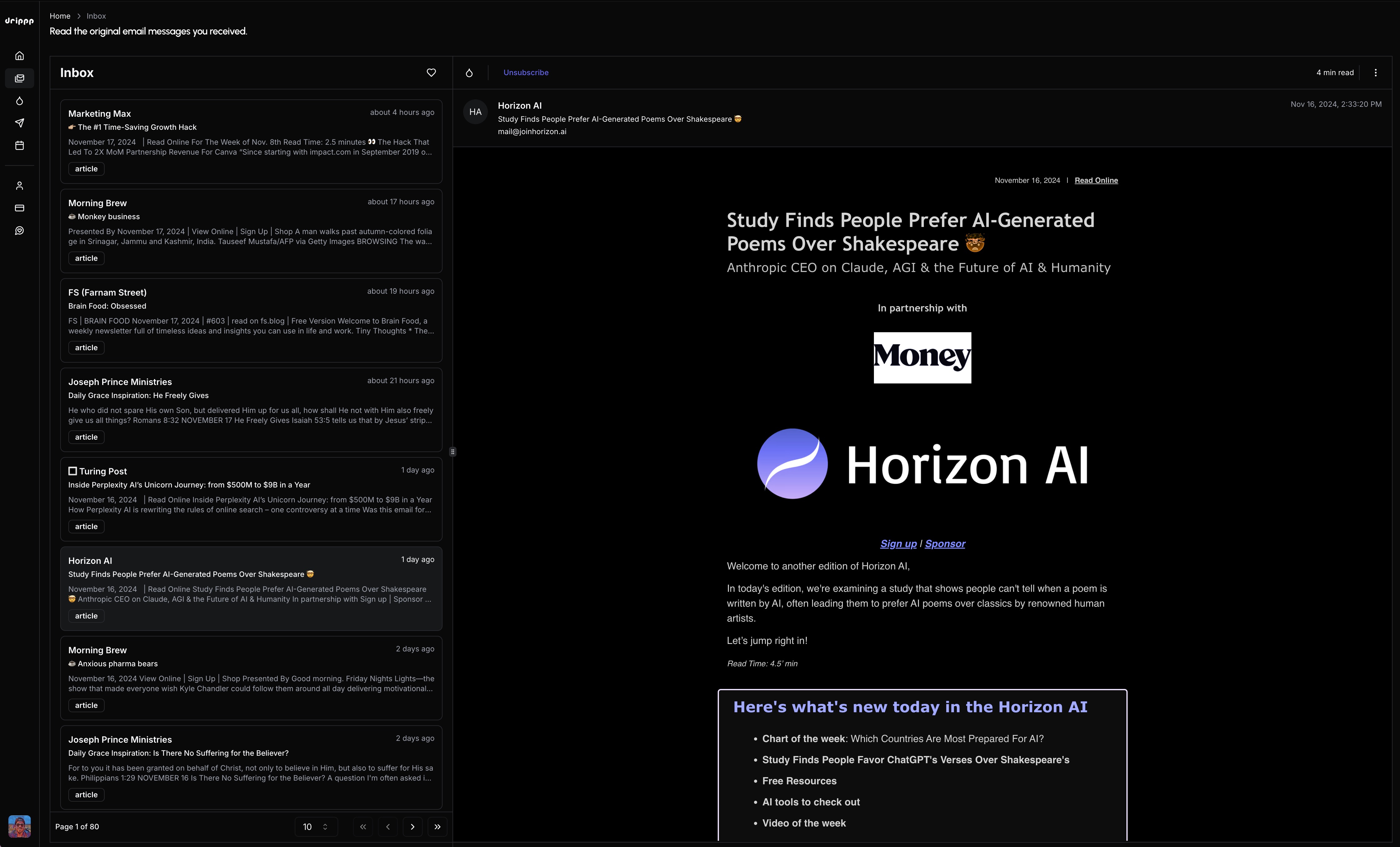
Task: Click the Money partner logo
Action: 922,358
